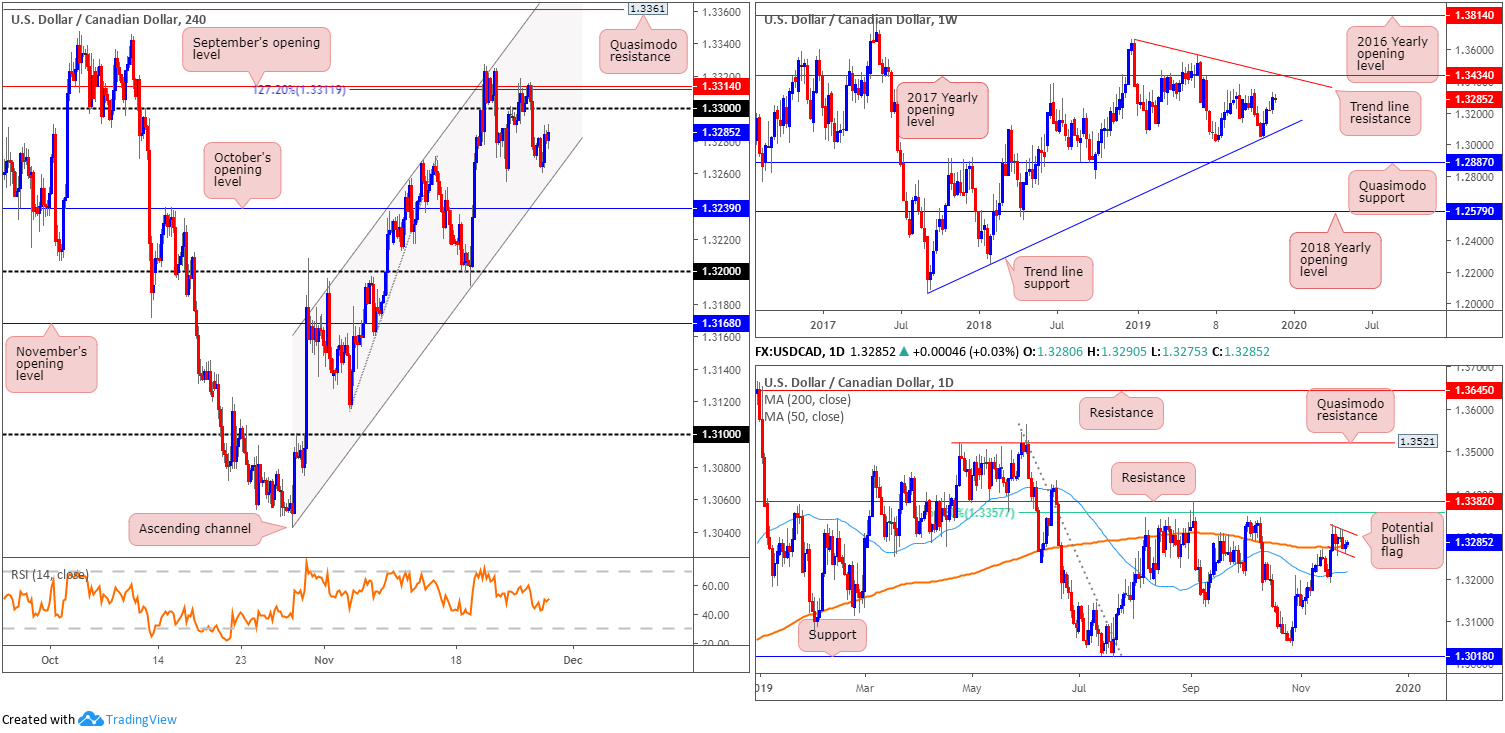Click the RSI (14, close) indicator label
The image size is (1505, 733).
point(50,575)
